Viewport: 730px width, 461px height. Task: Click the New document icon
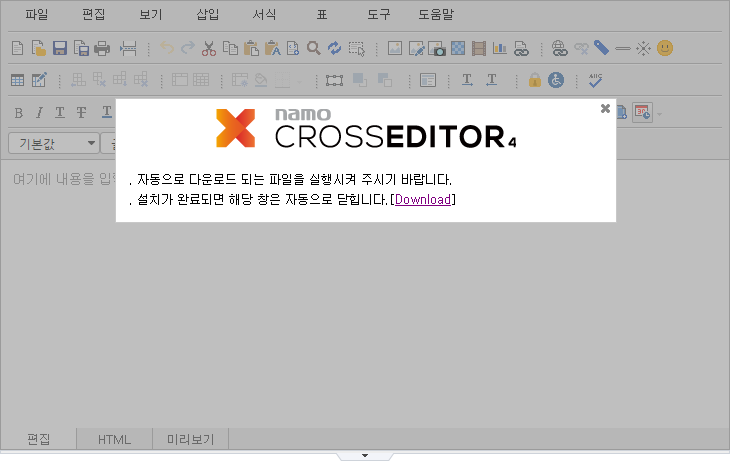tap(17, 48)
